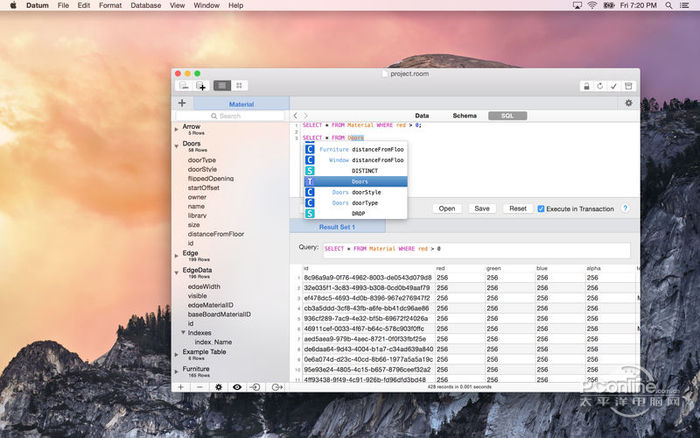This screenshot has width=700, height=438.
Task: Click the Reset button
Action: 517,209
